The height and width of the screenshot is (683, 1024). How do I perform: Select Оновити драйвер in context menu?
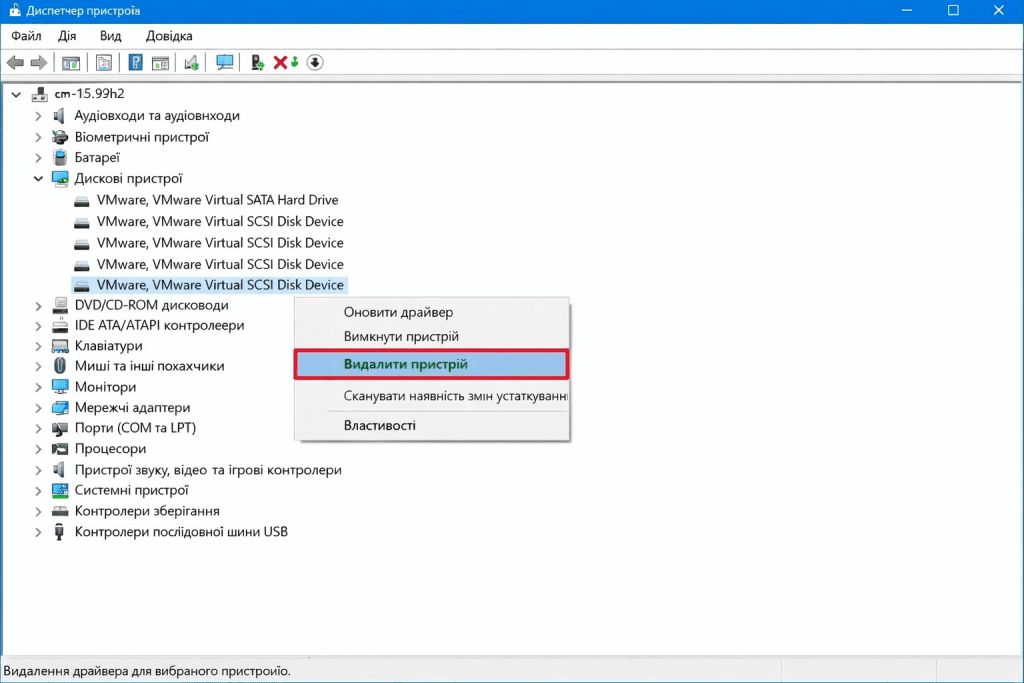(x=398, y=313)
